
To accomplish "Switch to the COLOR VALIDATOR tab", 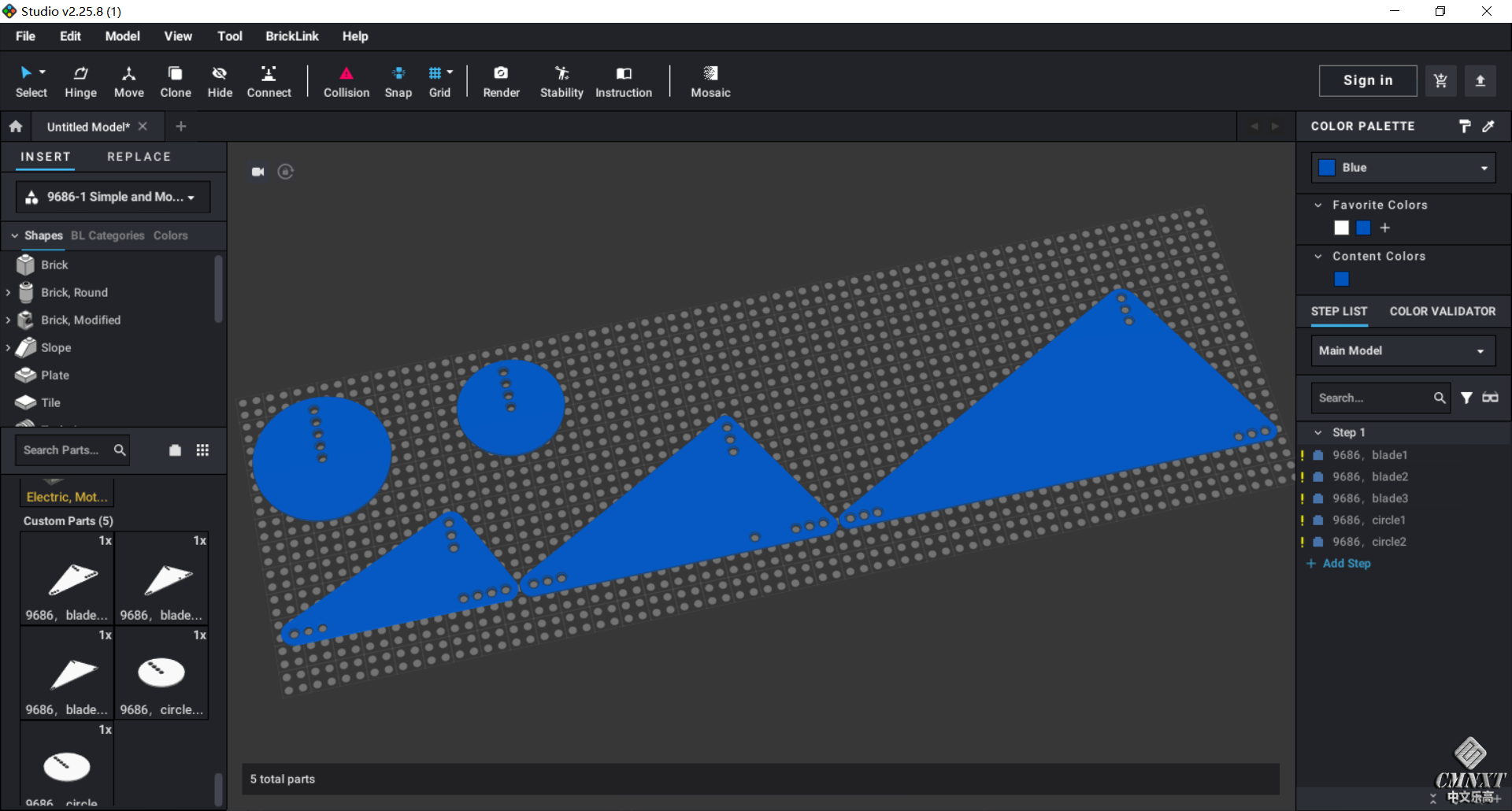I will pos(1443,311).
